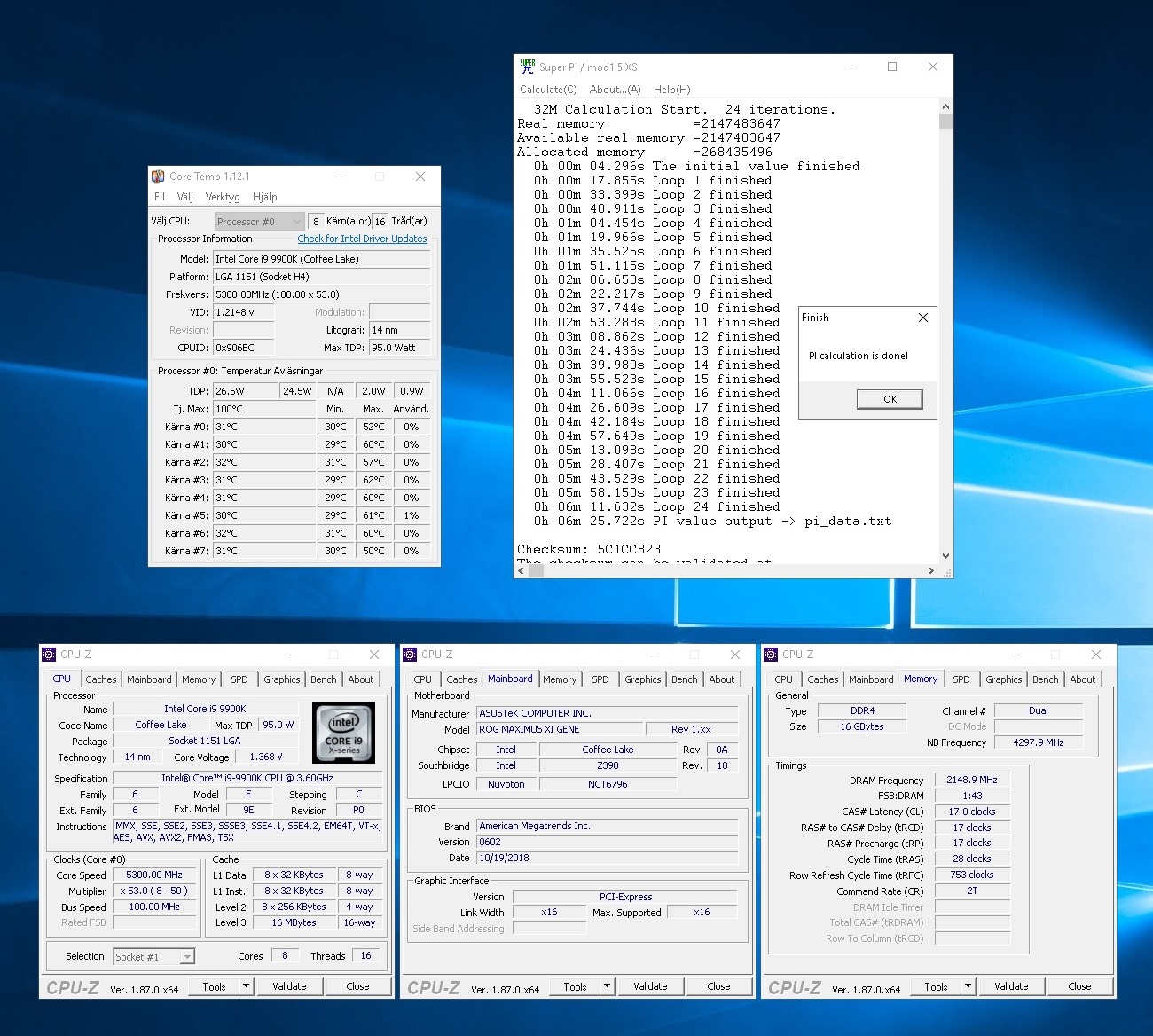Click scroll-up arrow in Super PI
This screenshot has width=1153, height=1036.
(945, 107)
